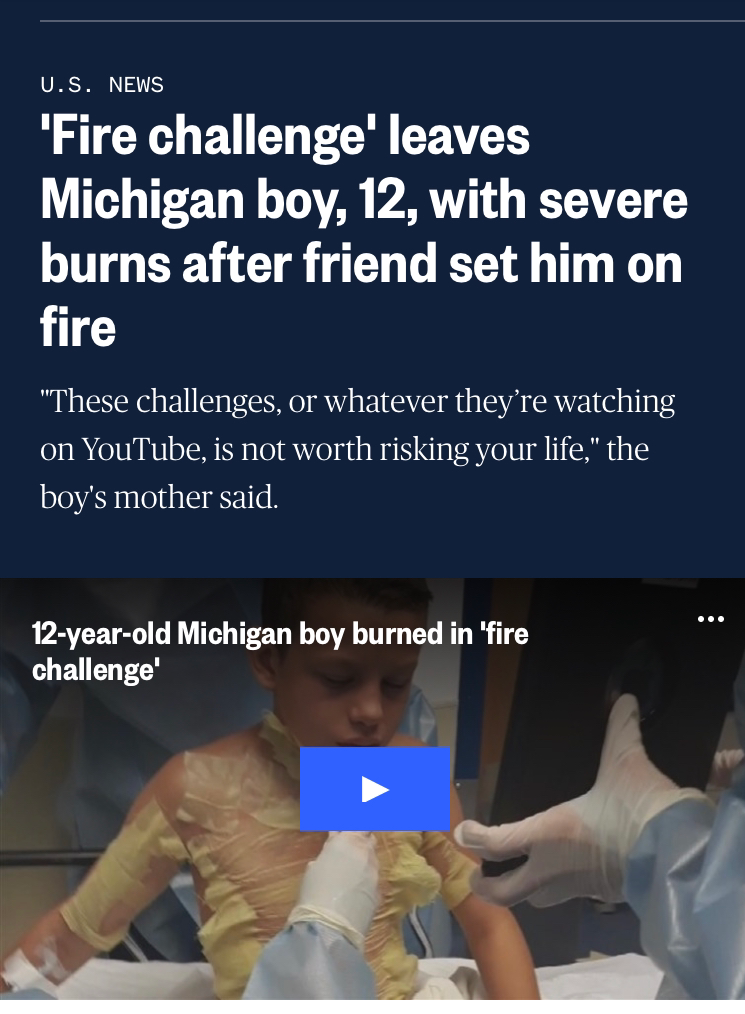Click the final headline word 'fire'
This screenshot has width=745, height=1014.
[78, 327]
